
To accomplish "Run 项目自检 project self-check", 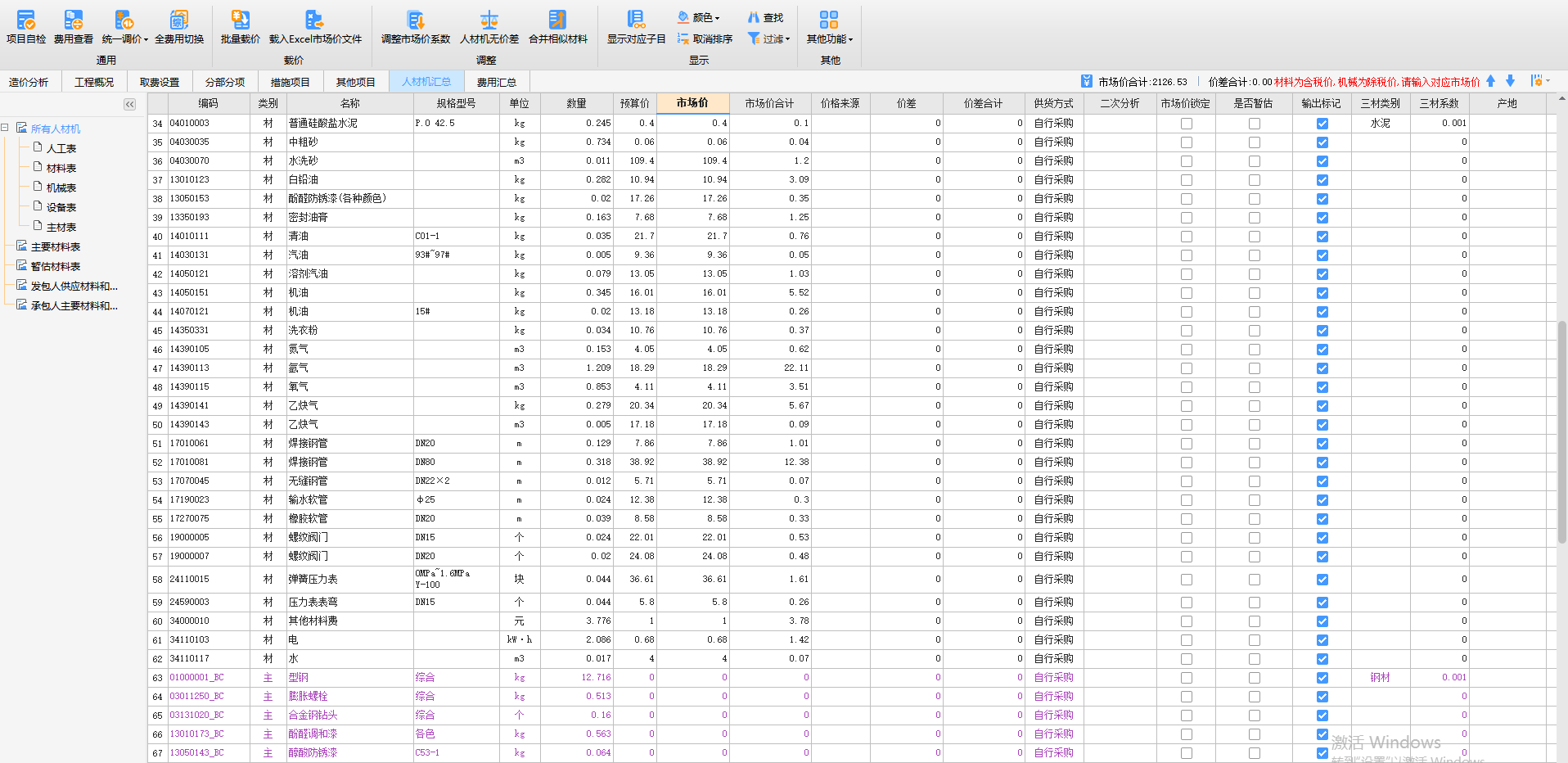I will (26, 26).
